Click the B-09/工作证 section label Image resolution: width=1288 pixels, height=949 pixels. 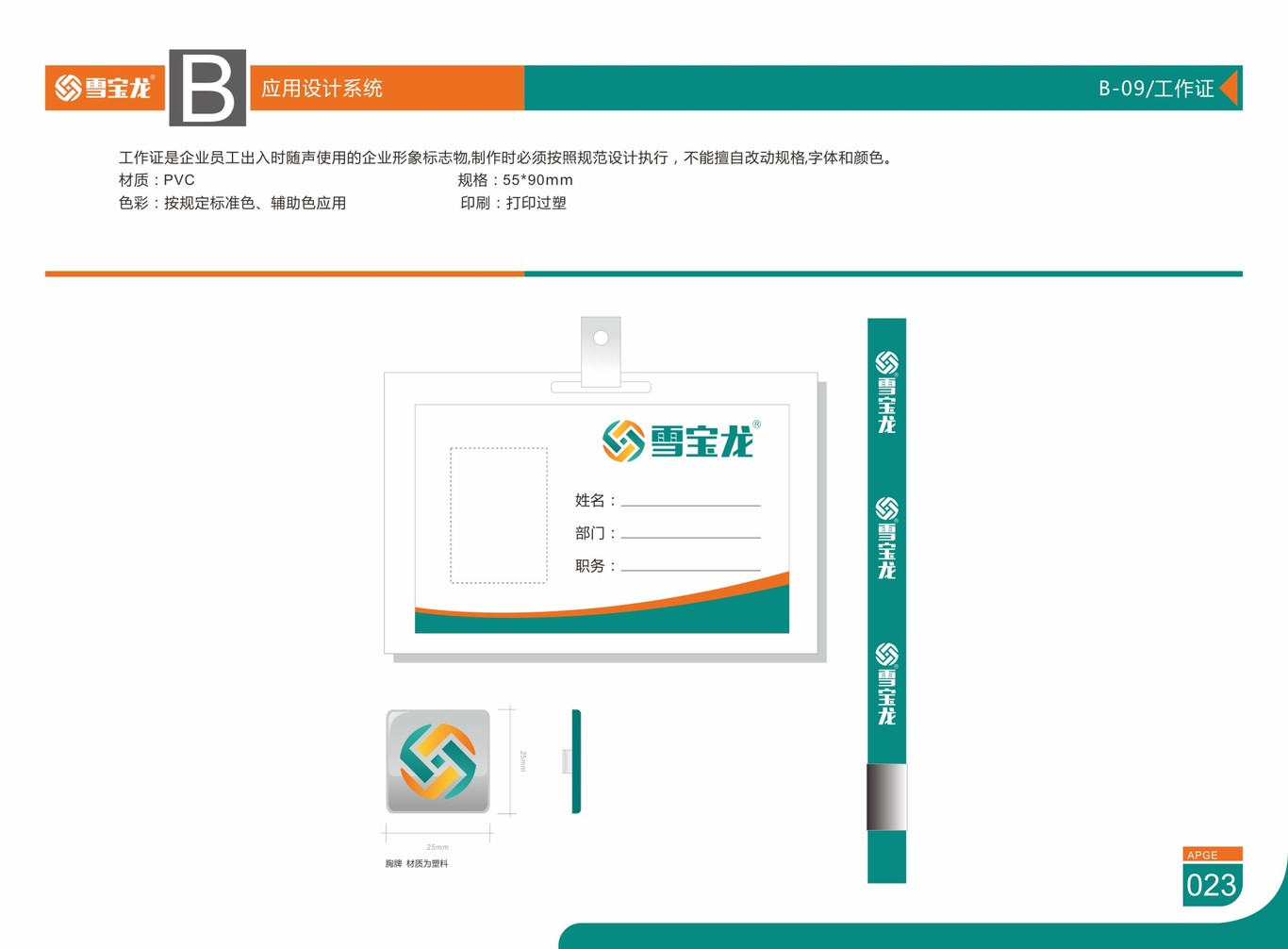click(x=1156, y=89)
